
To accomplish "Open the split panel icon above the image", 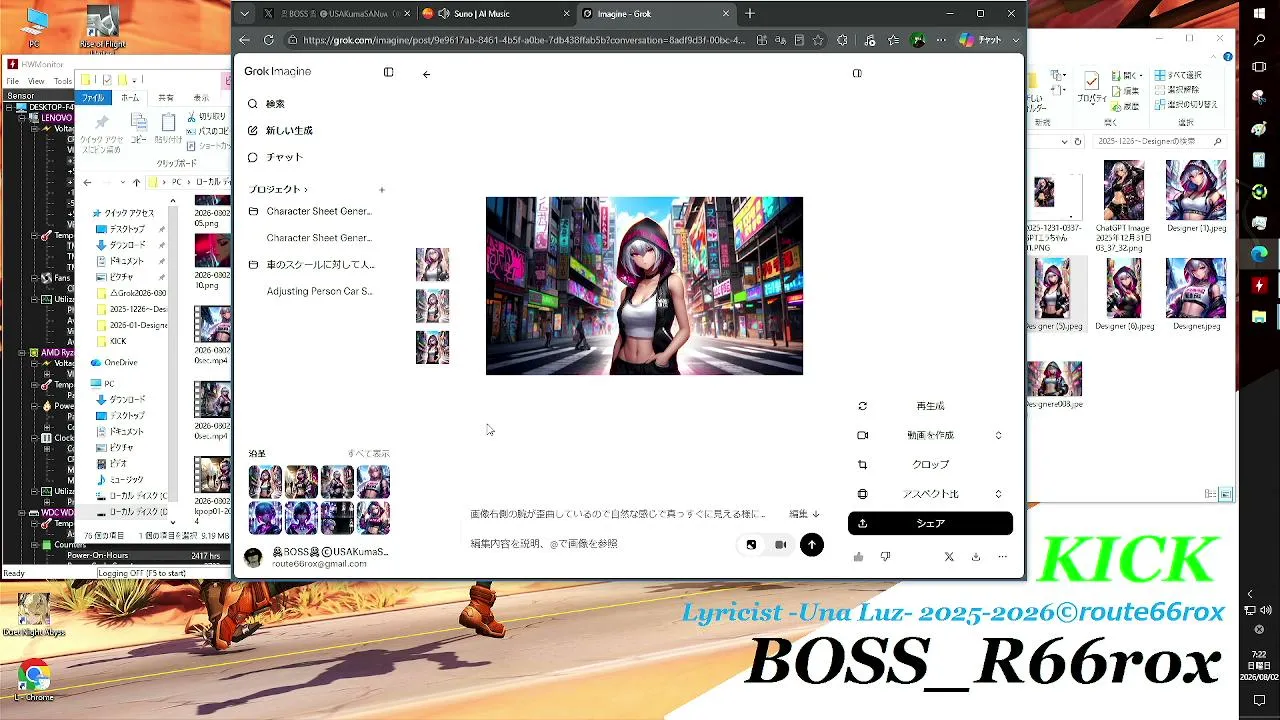I will click(x=857, y=73).
